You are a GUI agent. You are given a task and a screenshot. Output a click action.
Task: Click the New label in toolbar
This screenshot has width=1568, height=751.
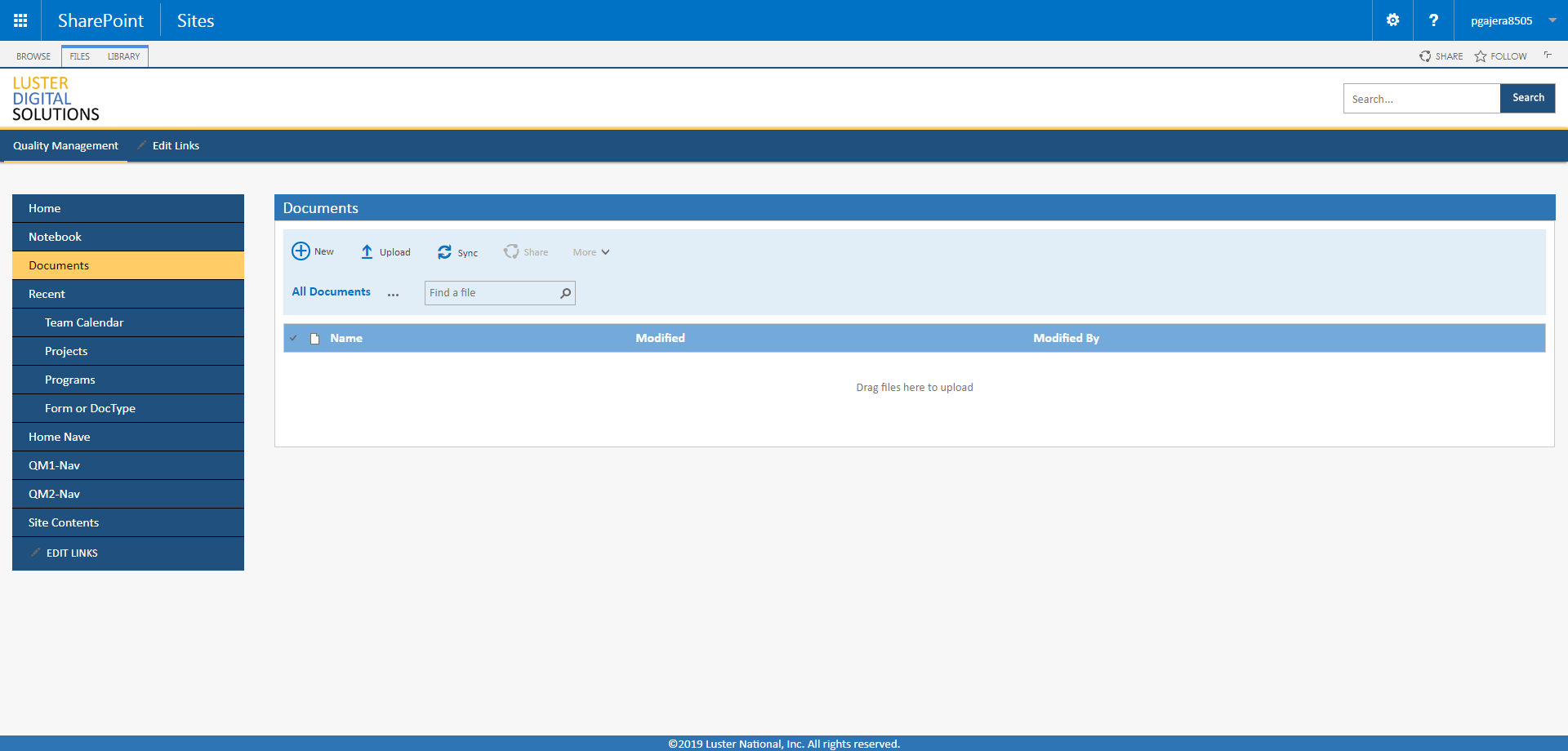tap(324, 251)
